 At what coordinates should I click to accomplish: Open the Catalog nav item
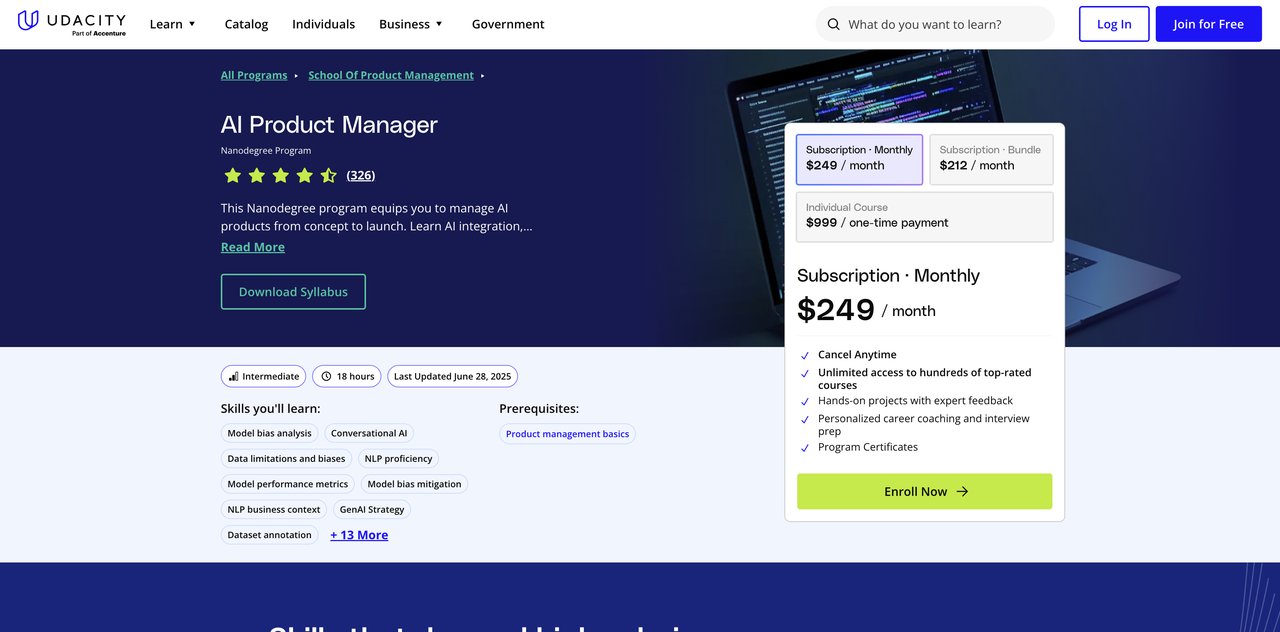[246, 24]
